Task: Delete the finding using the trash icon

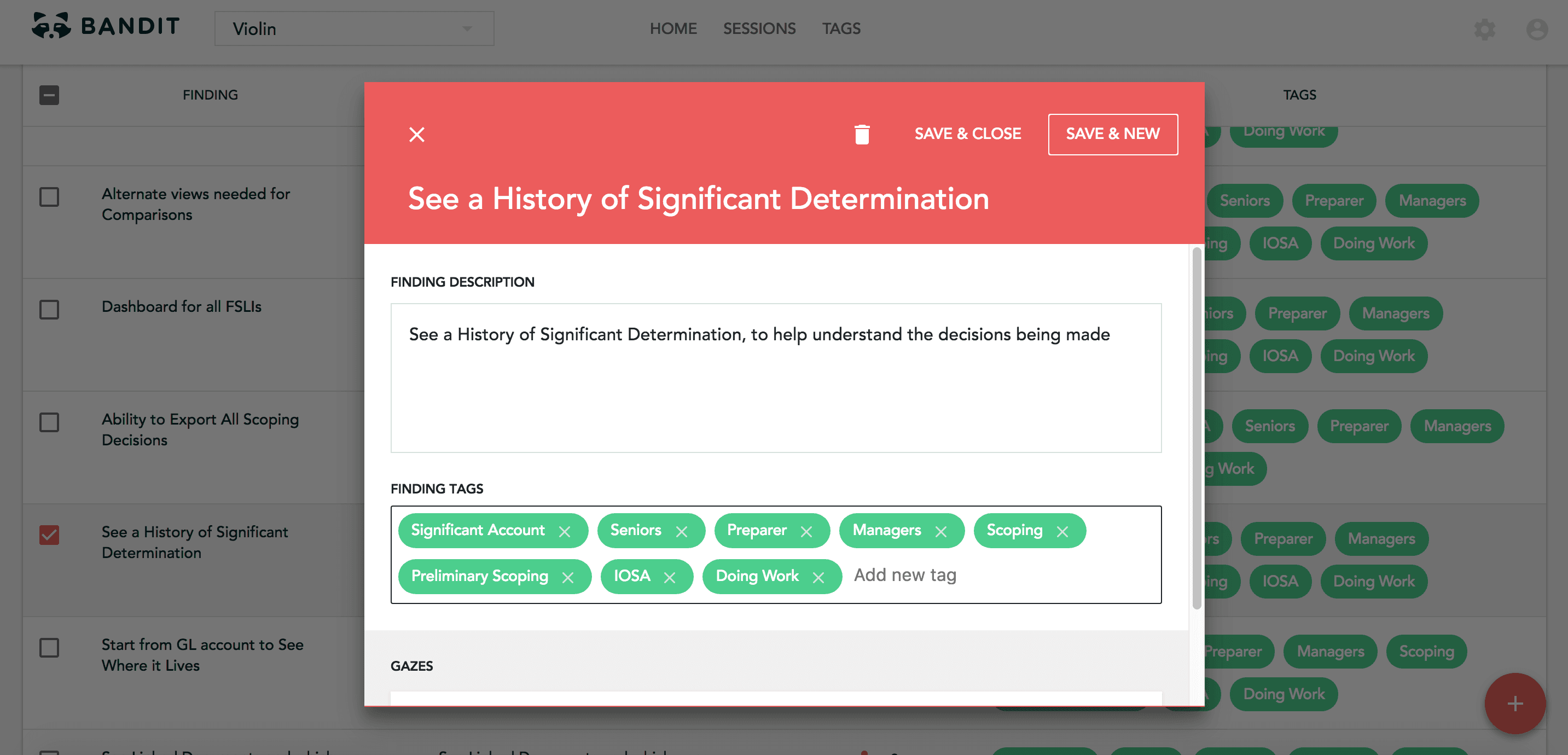Action: (x=862, y=135)
